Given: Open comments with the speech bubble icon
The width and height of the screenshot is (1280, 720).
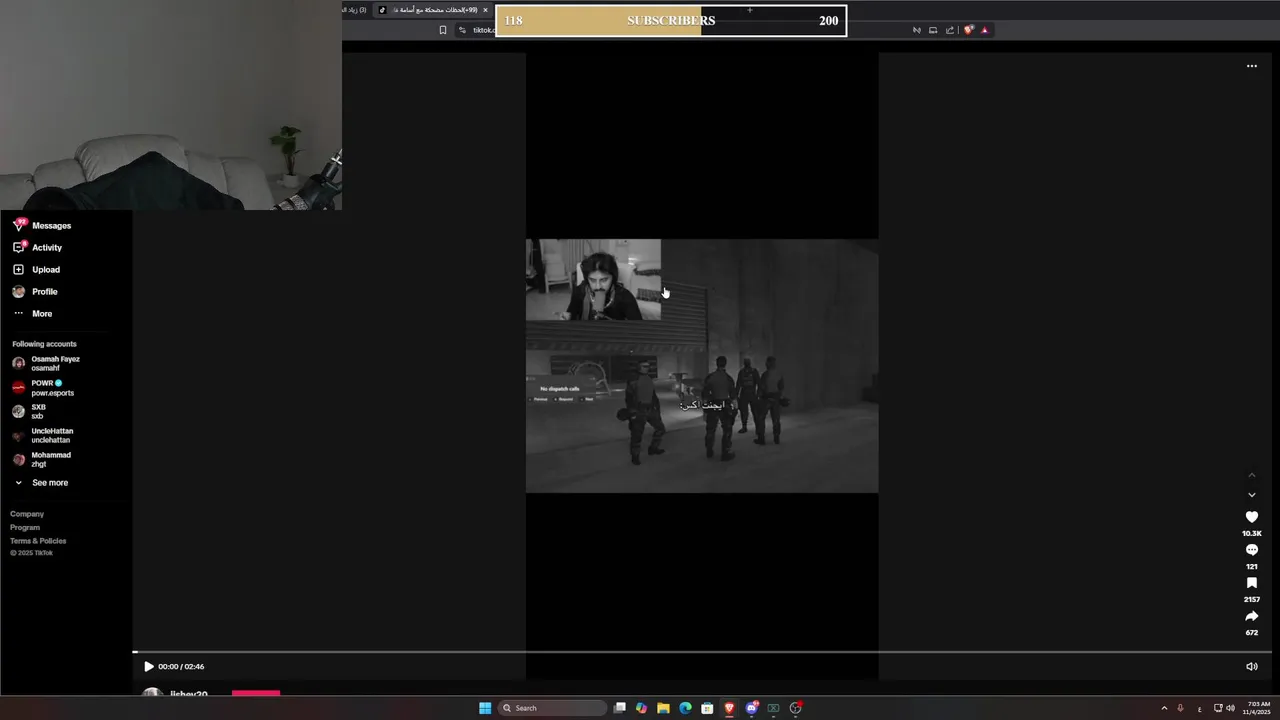Looking at the screenshot, I should (1251, 550).
